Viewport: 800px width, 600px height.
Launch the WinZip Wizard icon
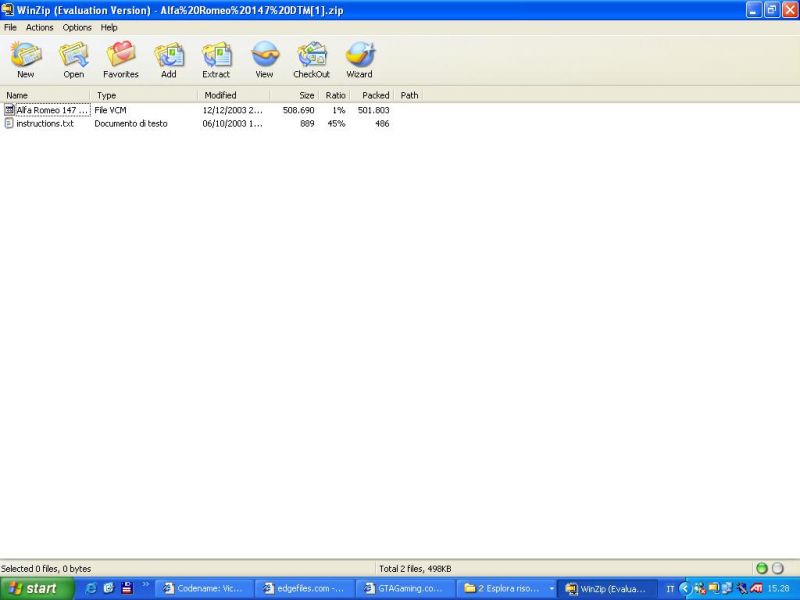point(360,55)
